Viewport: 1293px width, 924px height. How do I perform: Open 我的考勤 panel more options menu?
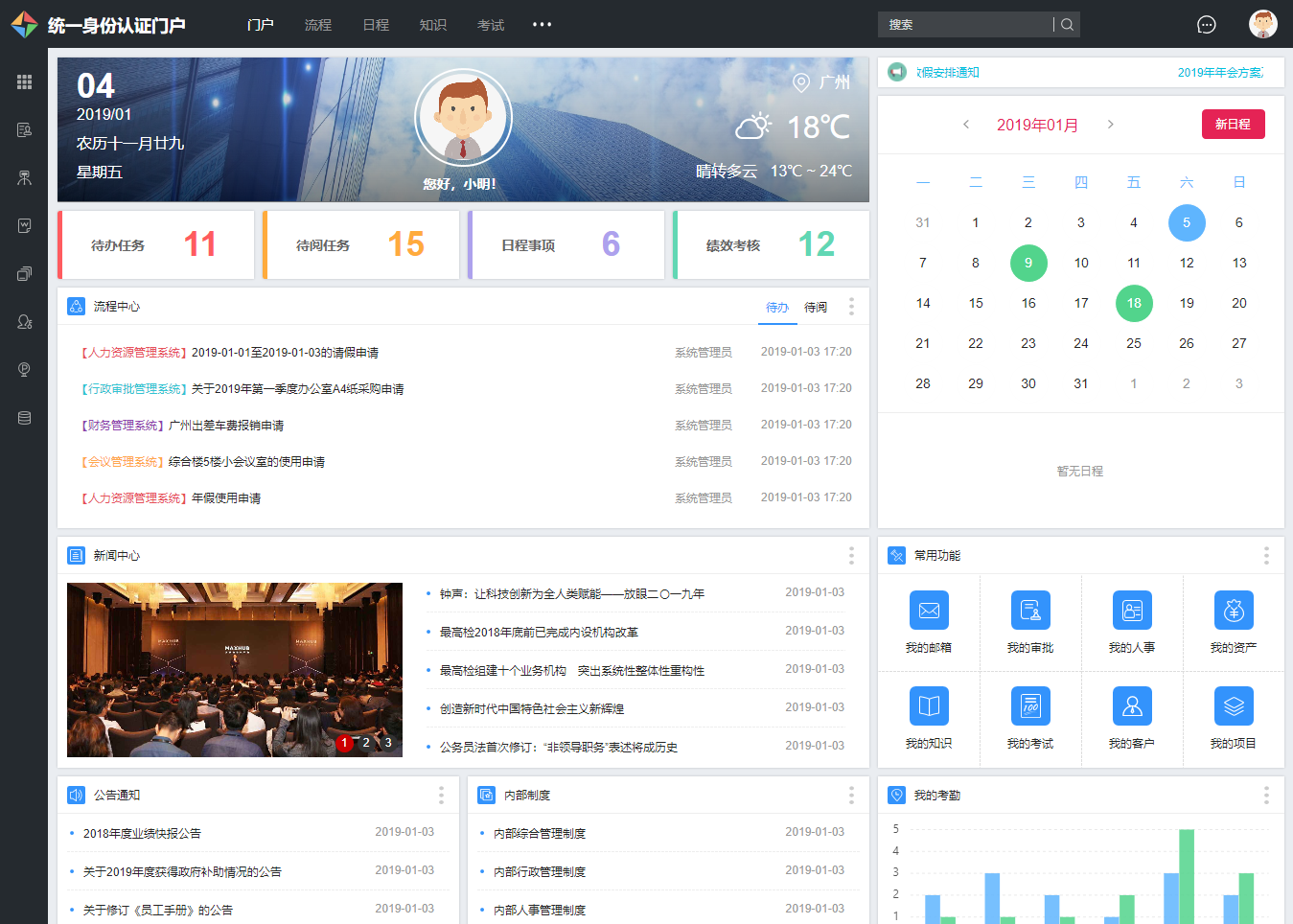point(1266,796)
